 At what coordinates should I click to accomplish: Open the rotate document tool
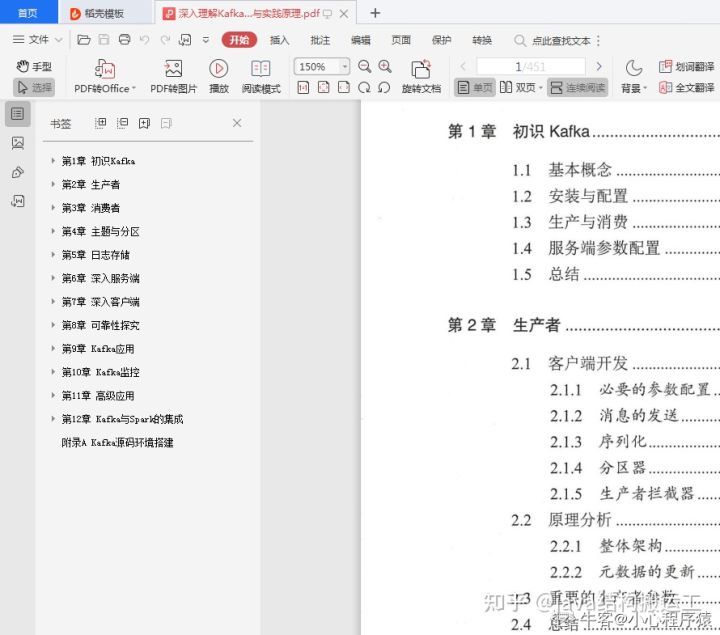421,77
